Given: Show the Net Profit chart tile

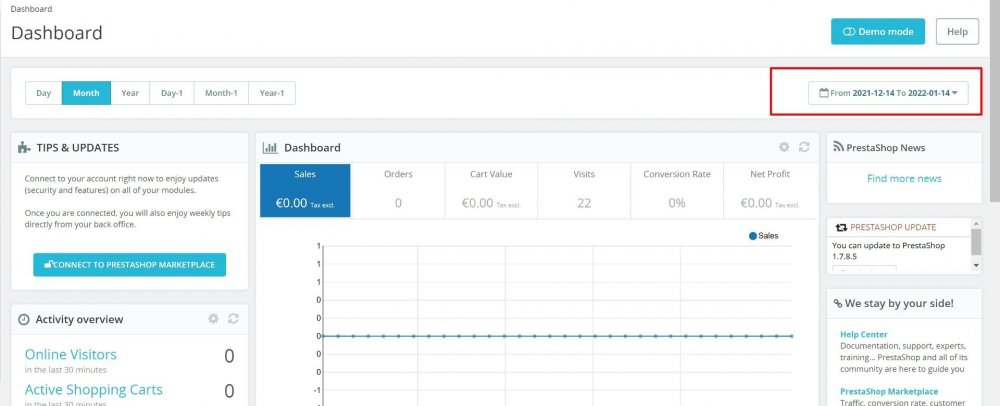Looking at the screenshot, I should 770,191.
